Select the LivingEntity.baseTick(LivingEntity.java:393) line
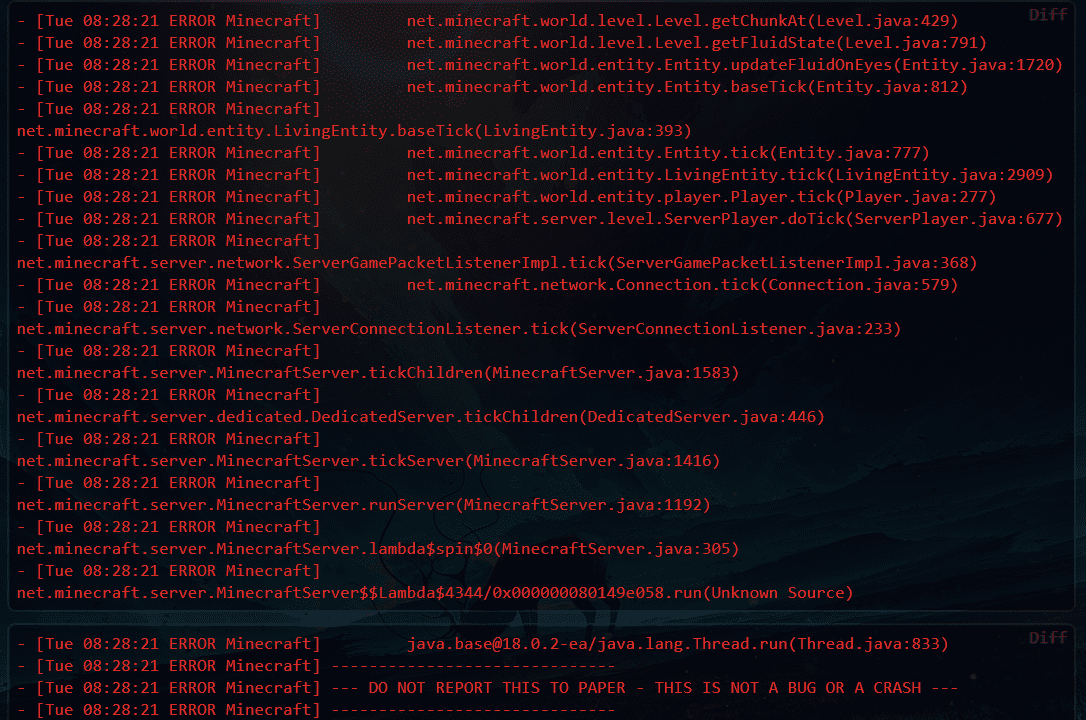Screen dimensions: 1086x720 pyautogui.click(x=354, y=131)
